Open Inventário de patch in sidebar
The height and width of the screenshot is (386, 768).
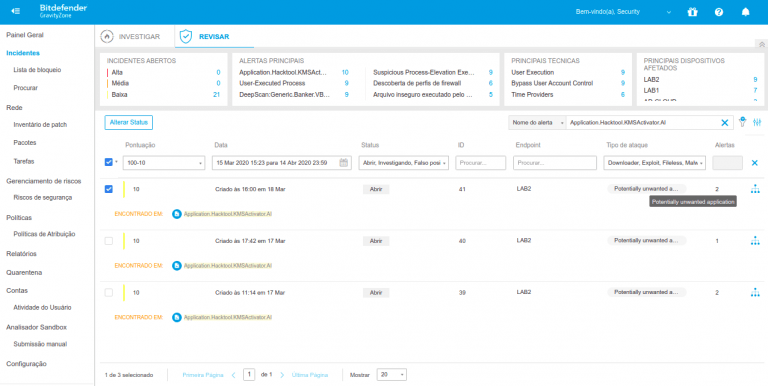tap(40, 125)
